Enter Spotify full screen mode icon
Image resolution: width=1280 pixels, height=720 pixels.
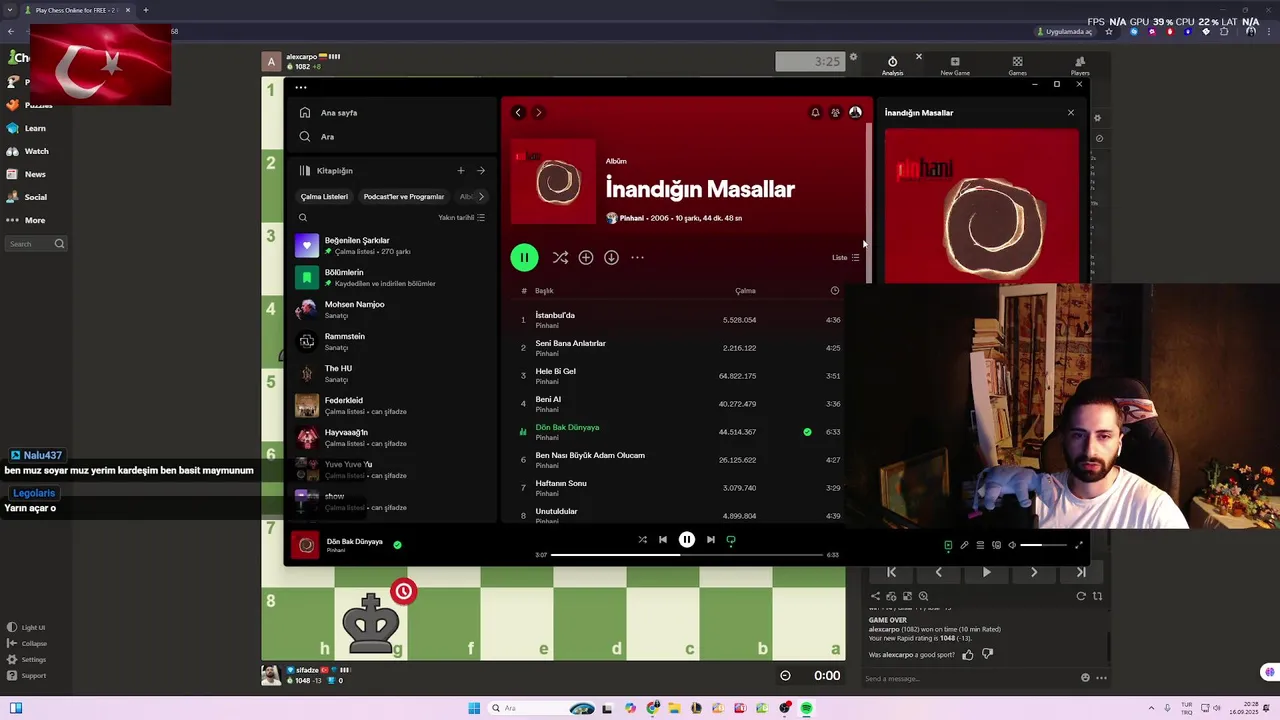click(x=1078, y=546)
